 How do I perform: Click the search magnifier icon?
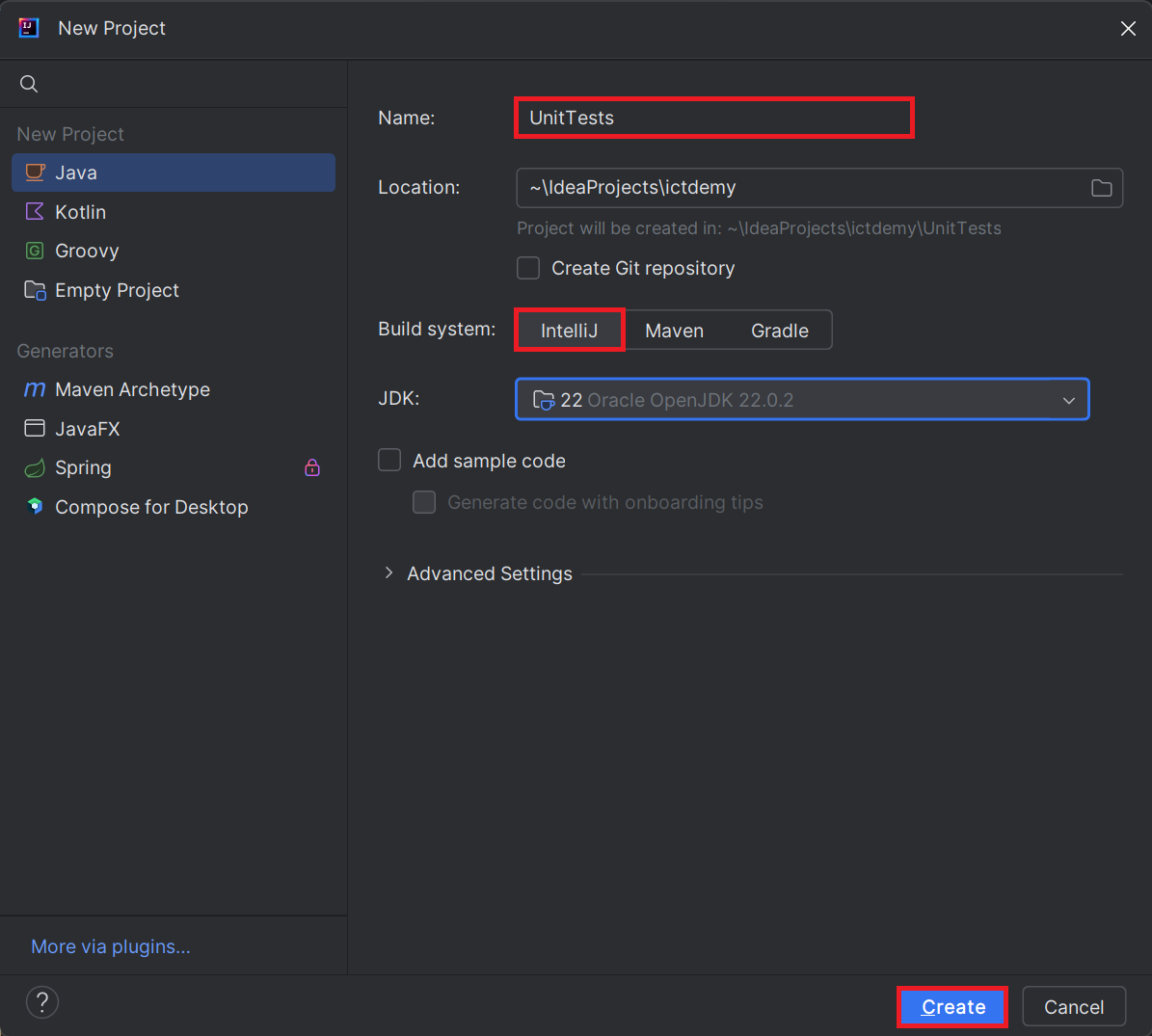pyautogui.click(x=28, y=84)
